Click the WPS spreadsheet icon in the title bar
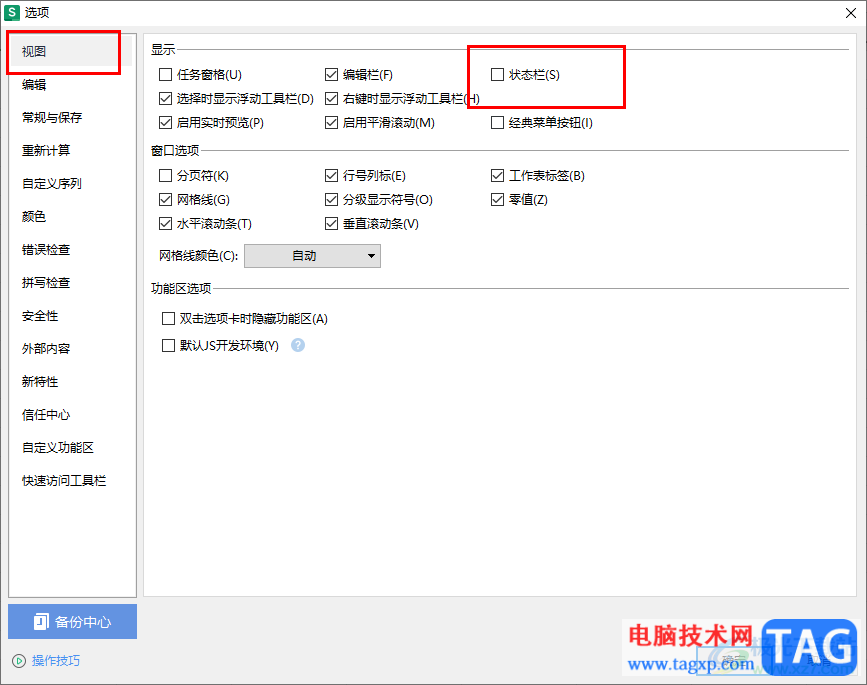This screenshot has width=867, height=685. (12, 12)
